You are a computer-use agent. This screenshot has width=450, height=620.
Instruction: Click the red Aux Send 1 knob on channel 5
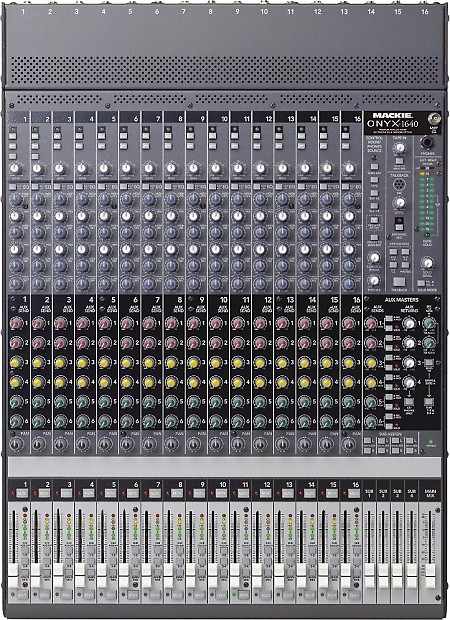click(x=104, y=323)
